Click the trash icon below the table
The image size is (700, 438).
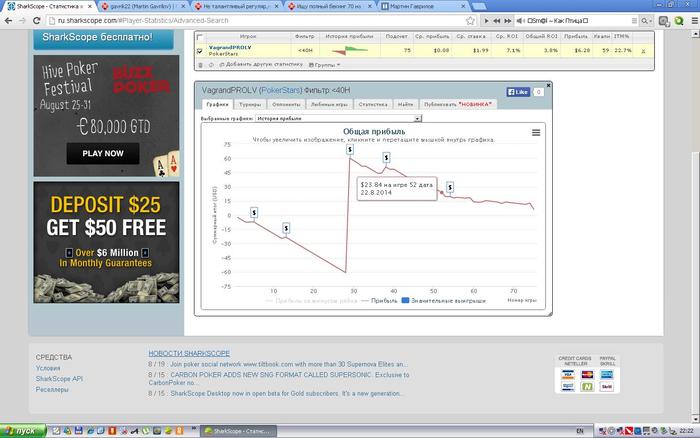(200, 65)
